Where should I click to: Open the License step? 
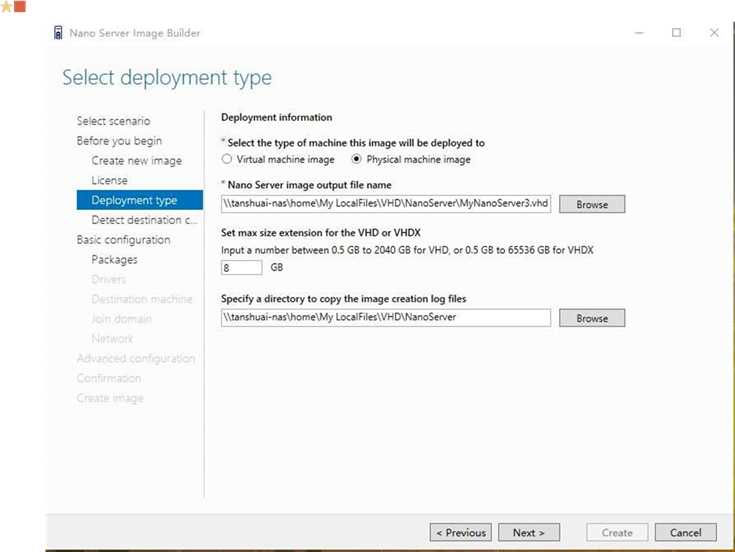click(x=109, y=180)
